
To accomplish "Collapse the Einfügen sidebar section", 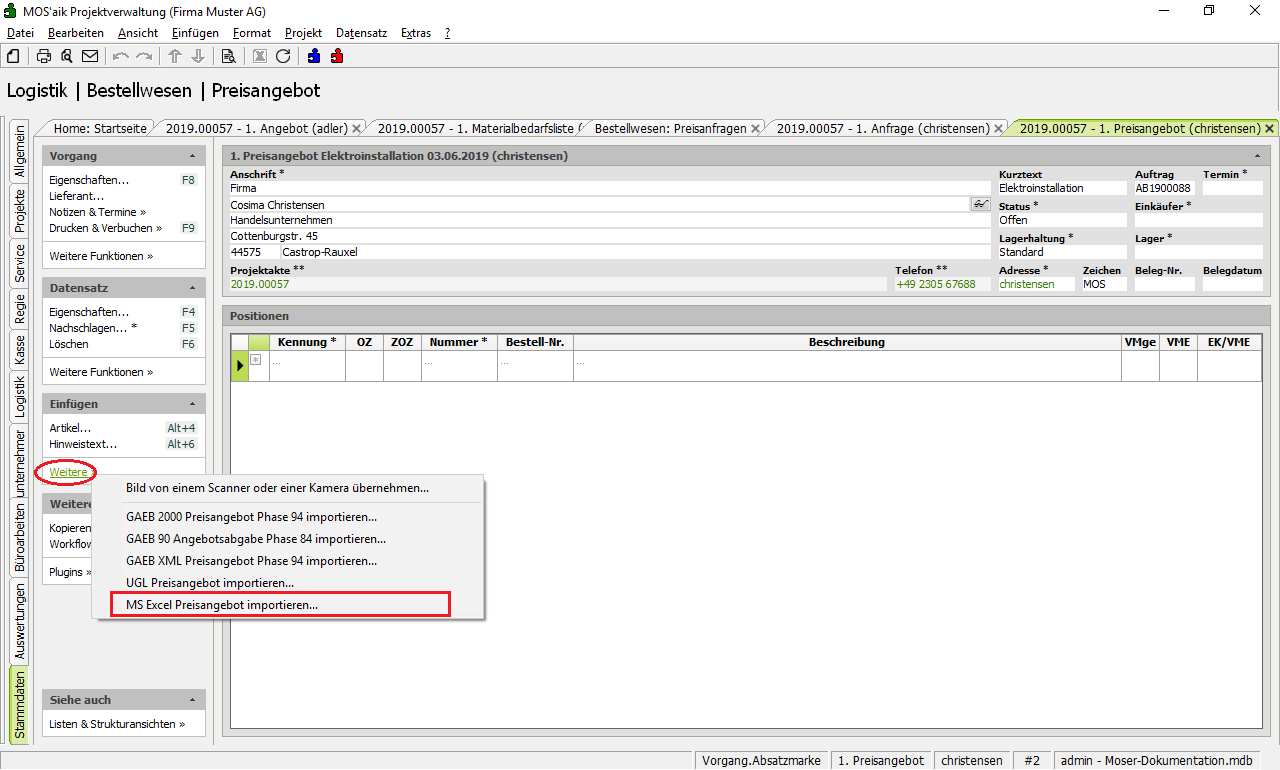I will click(192, 404).
